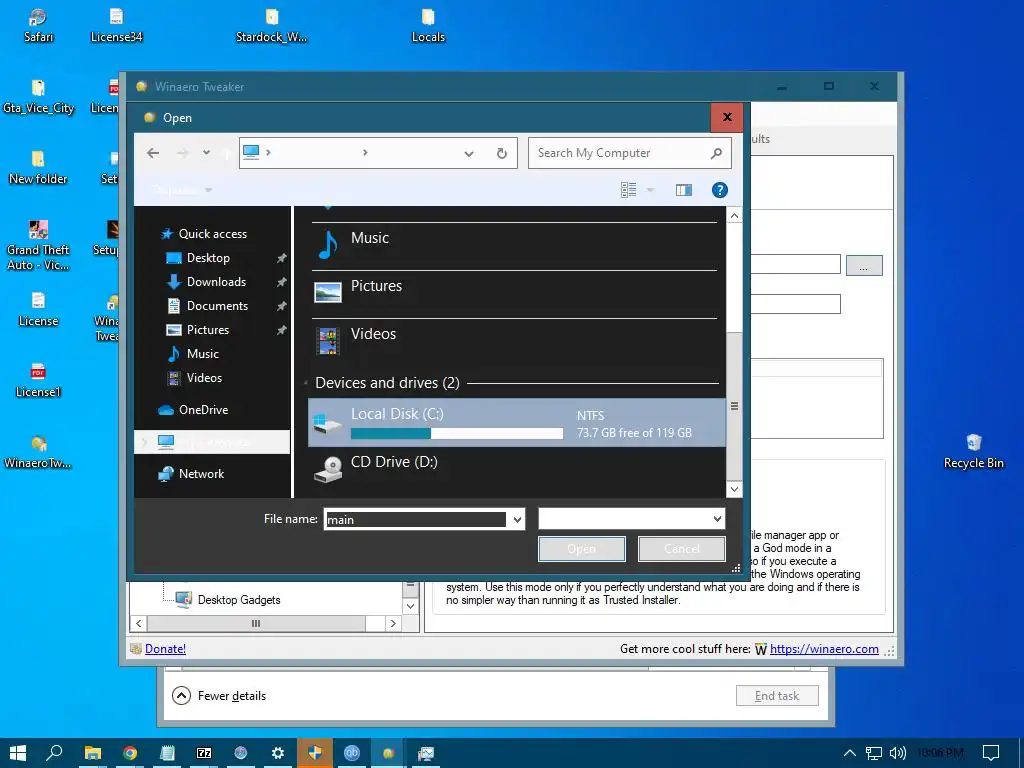Open Settings gear on taskbar
The image size is (1024, 768).
(278, 753)
